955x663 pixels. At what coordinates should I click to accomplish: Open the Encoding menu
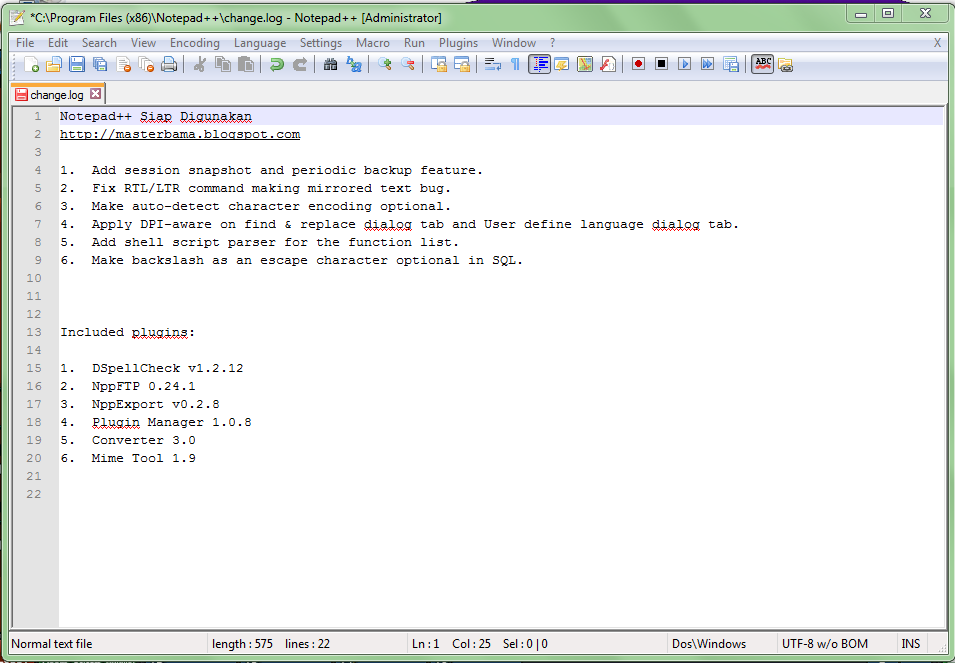pyautogui.click(x=195, y=43)
